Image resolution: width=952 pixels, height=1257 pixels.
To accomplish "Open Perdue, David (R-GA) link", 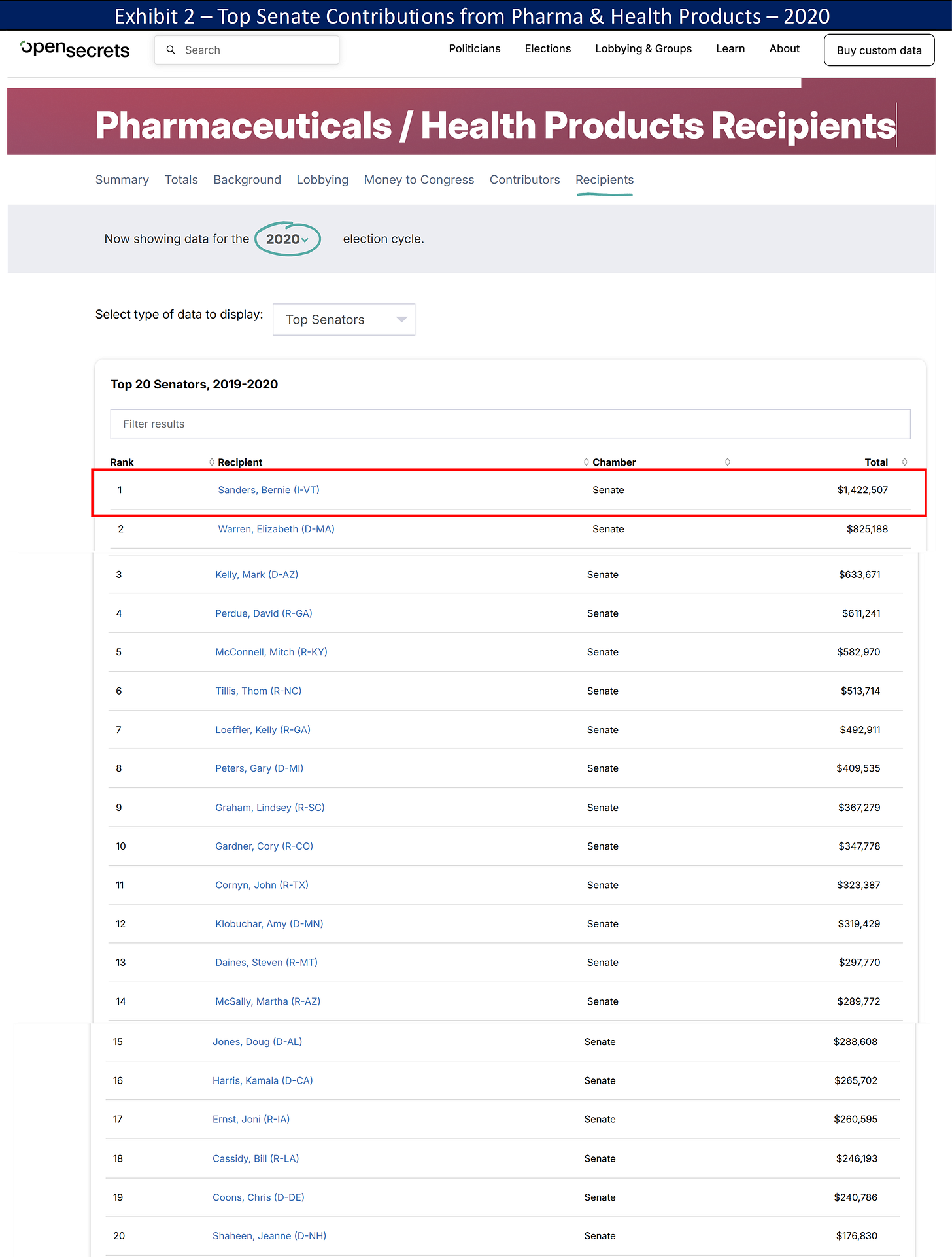I will [x=264, y=613].
